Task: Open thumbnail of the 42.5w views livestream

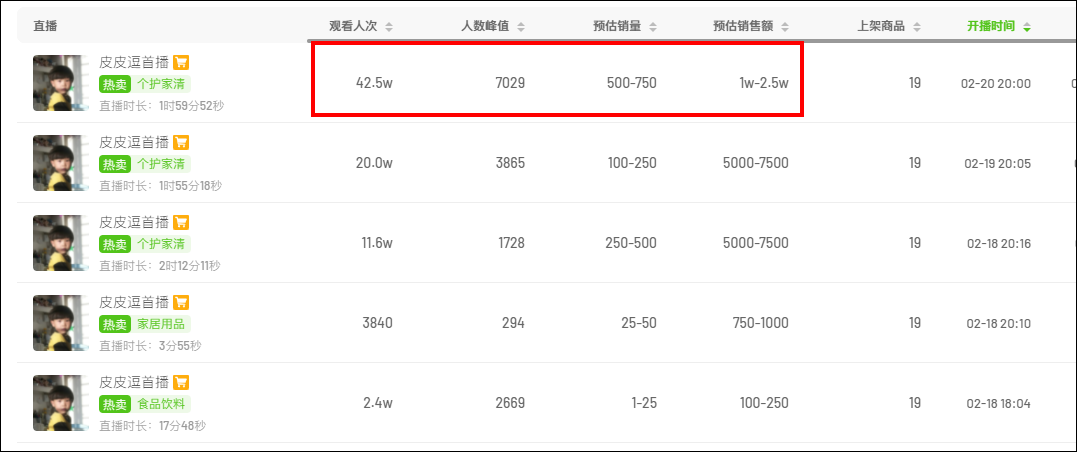Action: (60, 83)
